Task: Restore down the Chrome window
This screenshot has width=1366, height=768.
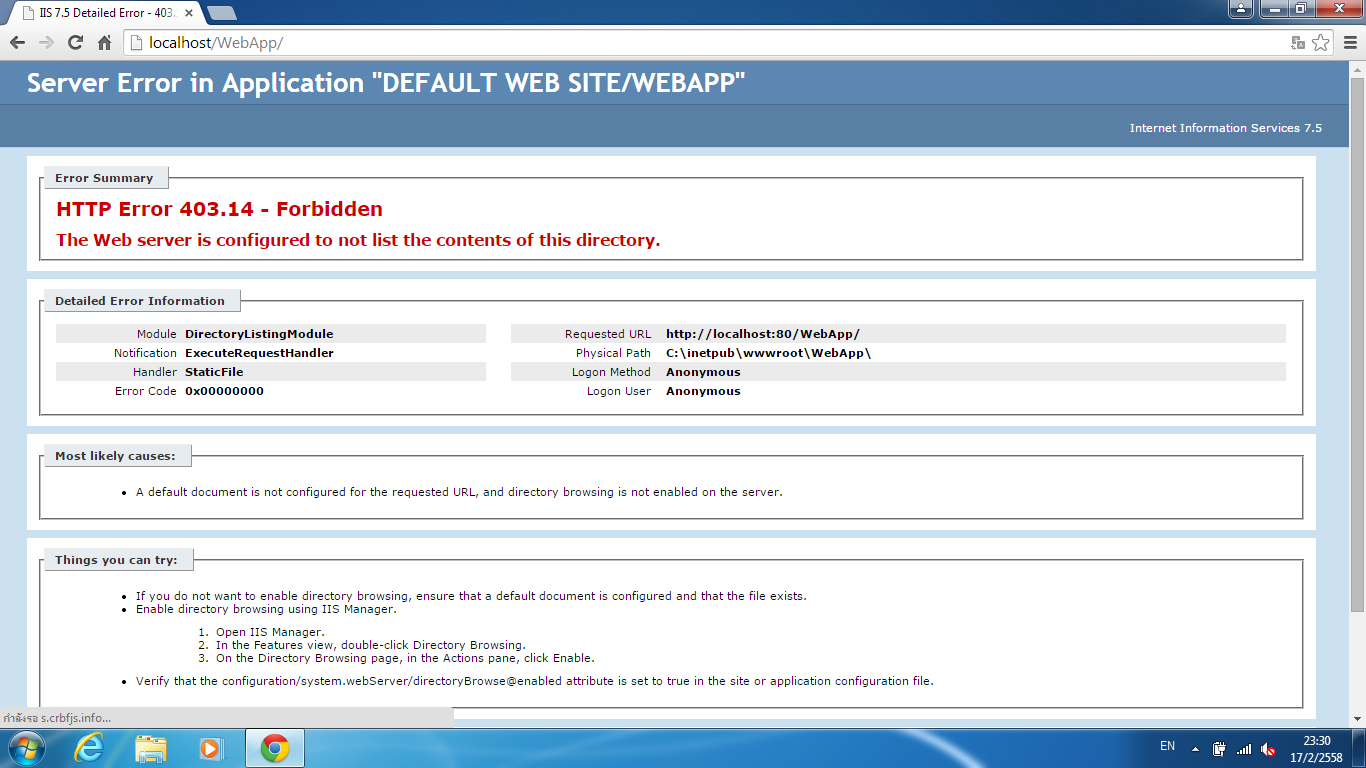Action: 1301,8
